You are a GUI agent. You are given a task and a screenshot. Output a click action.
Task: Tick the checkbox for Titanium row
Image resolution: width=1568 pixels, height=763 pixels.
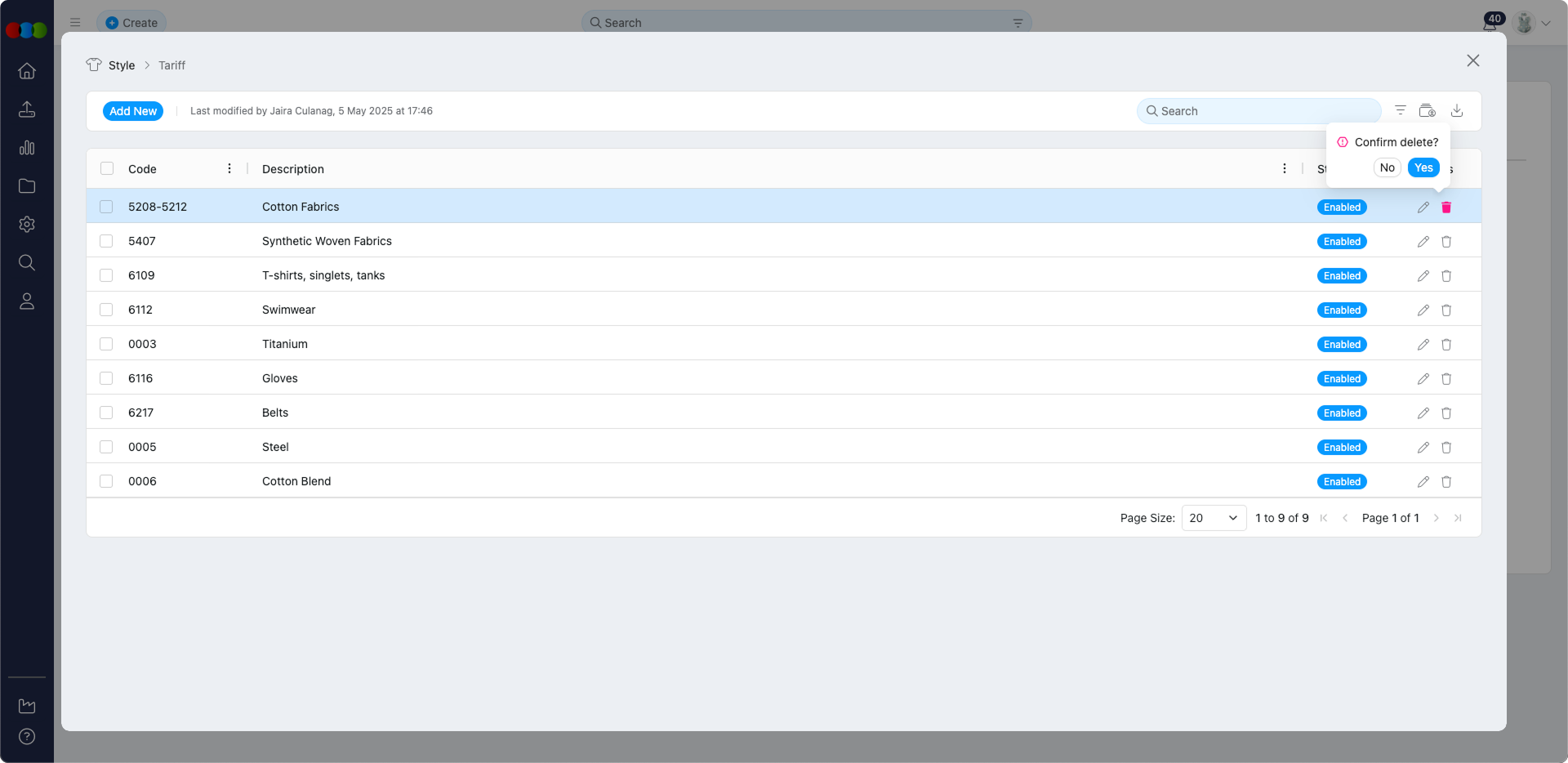pos(106,345)
